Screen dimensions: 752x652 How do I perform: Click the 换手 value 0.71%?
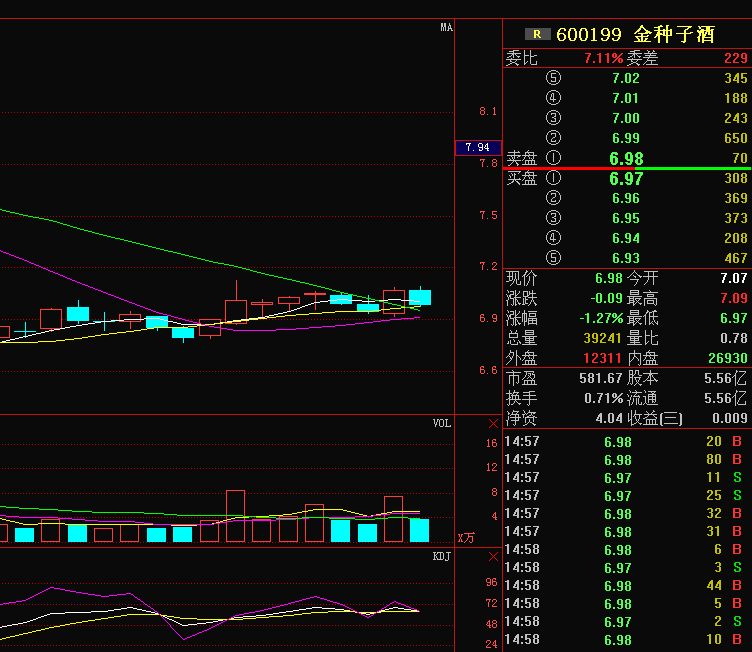point(603,398)
